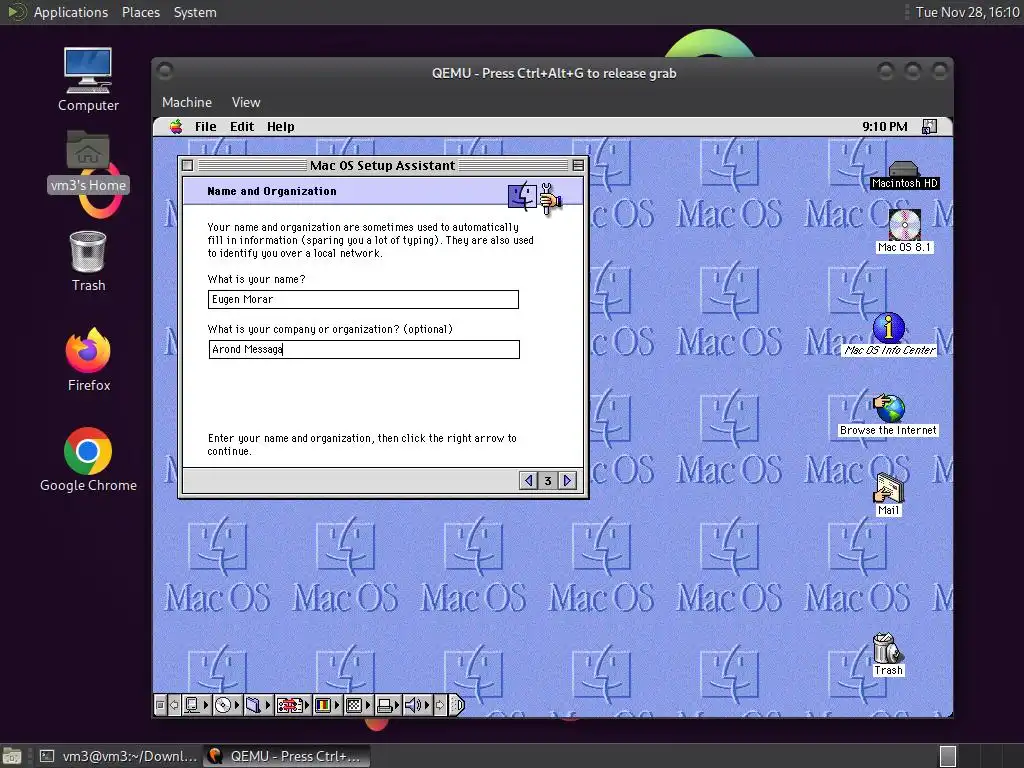1024x768 pixels.
Task: Open the sound volume control strip module
Action: (418, 705)
